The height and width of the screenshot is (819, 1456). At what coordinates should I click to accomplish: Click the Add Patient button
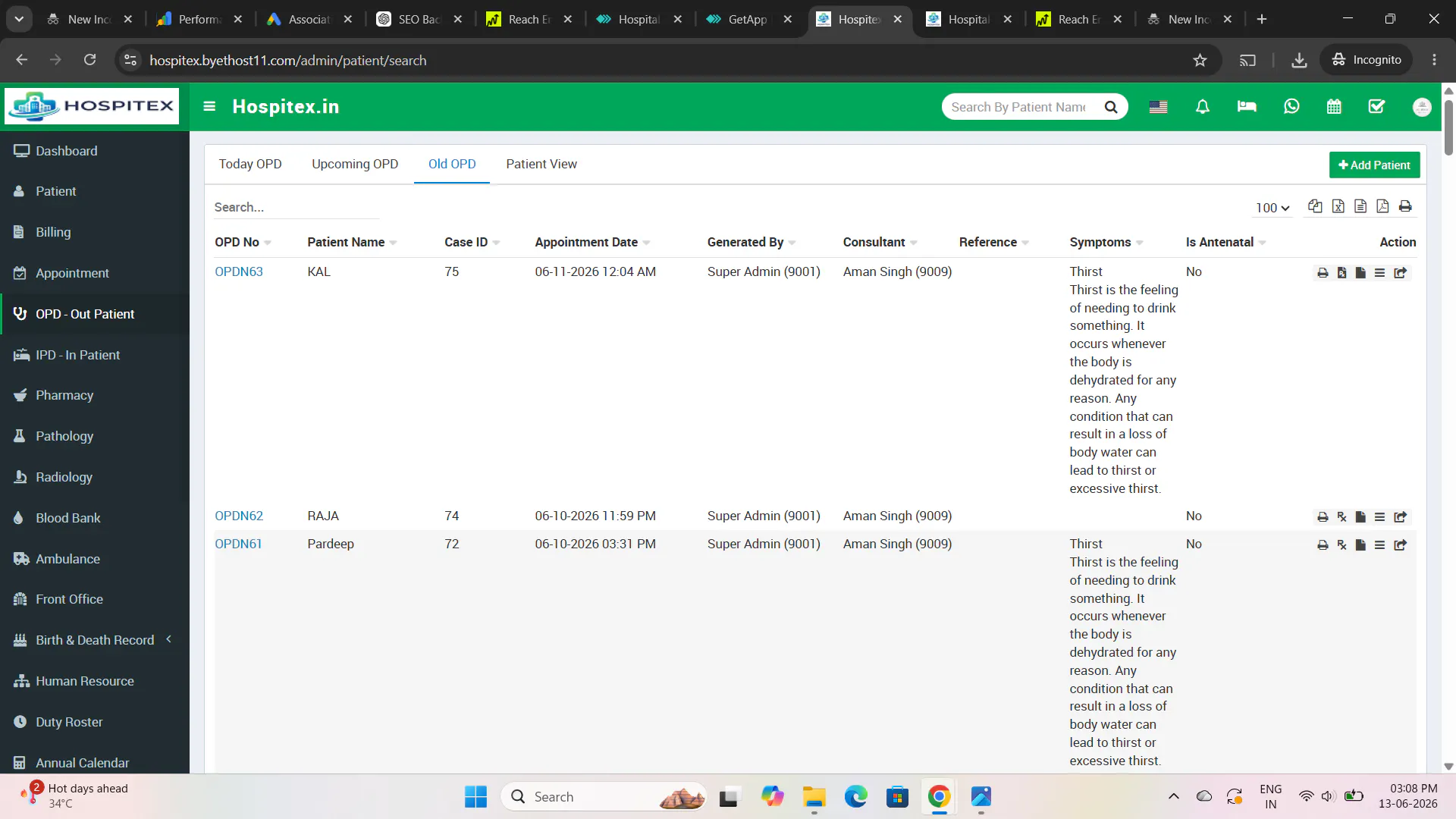click(x=1374, y=165)
